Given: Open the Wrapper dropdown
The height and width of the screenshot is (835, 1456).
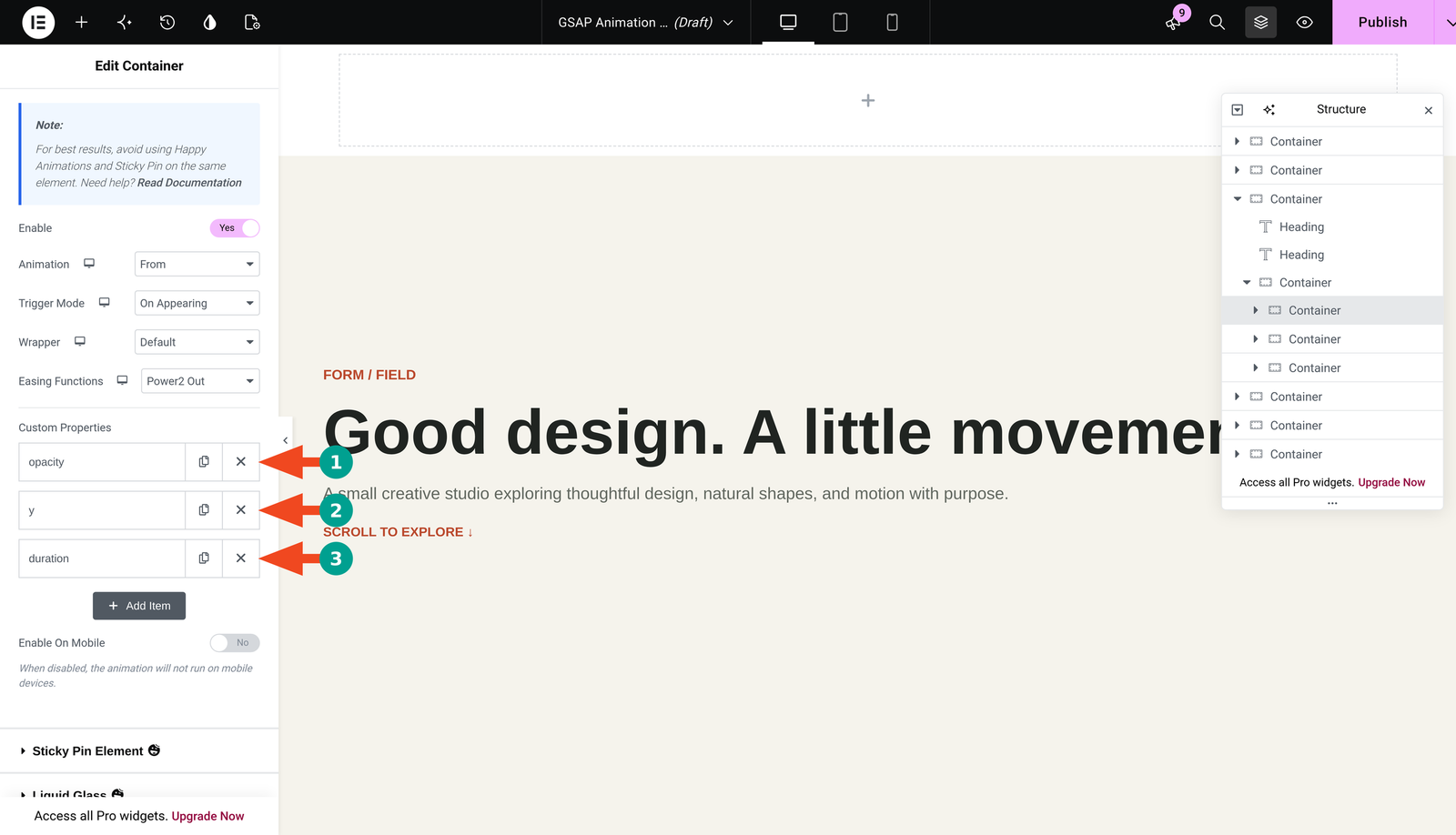Looking at the screenshot, I should [x=197, y=342].
